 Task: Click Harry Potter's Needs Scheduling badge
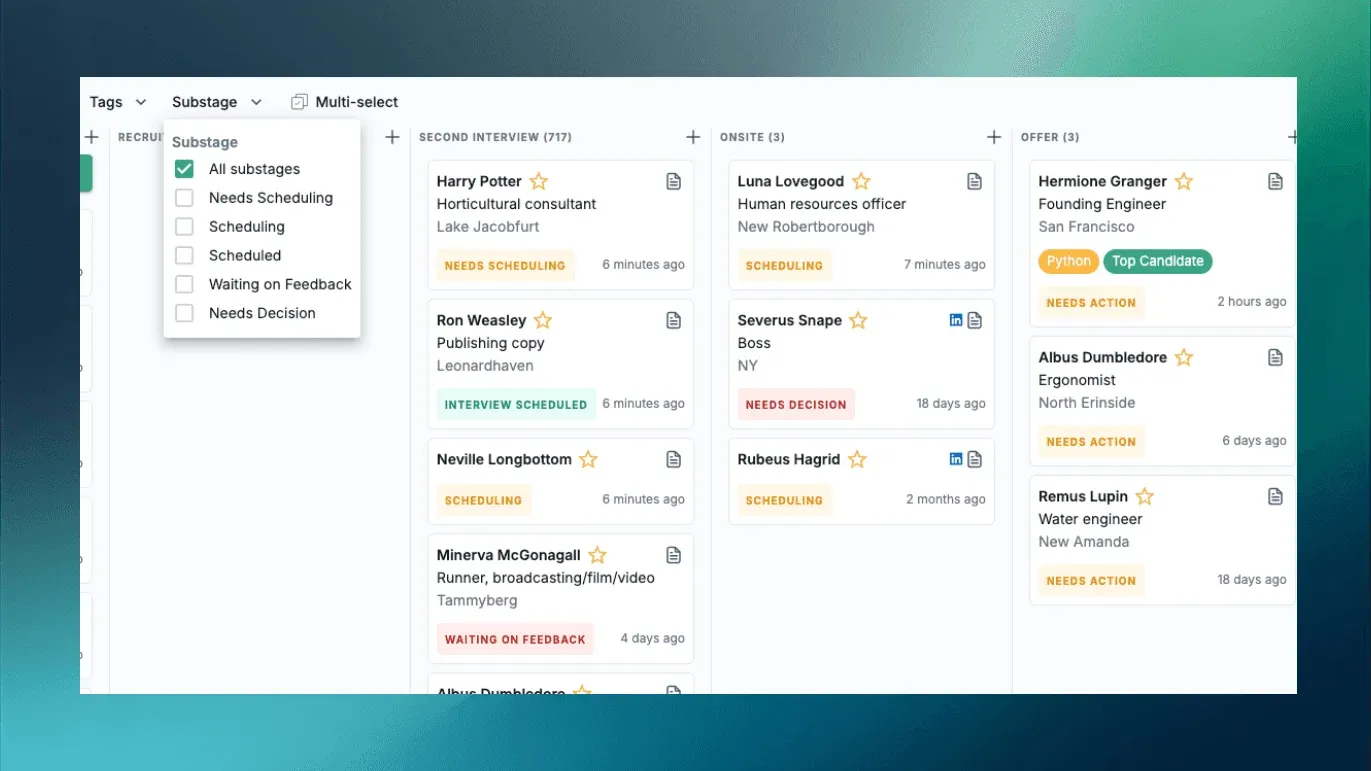click(505, 266)
